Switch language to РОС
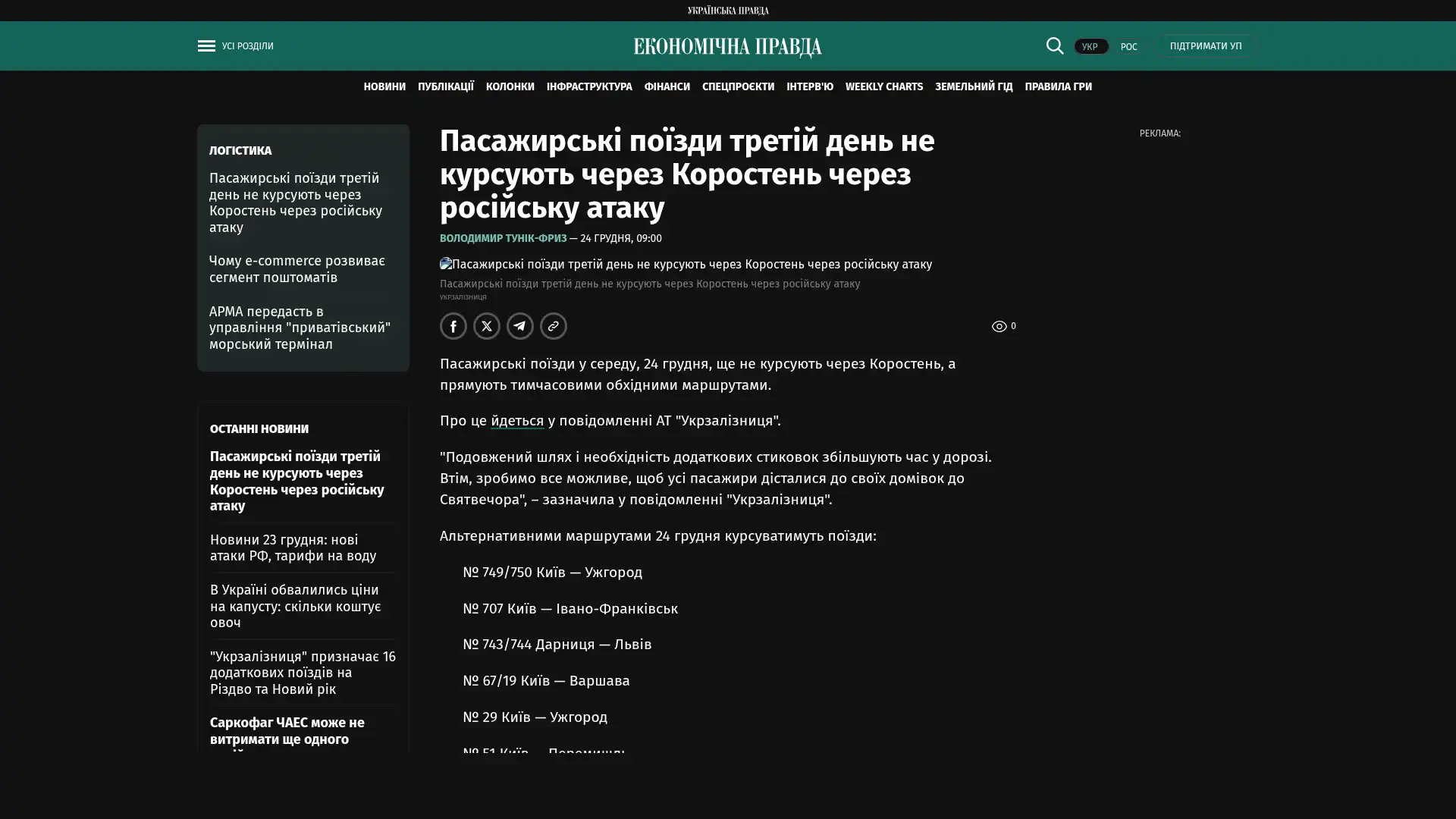Viewport: 1456px width, 819px height. [1128, 47]
